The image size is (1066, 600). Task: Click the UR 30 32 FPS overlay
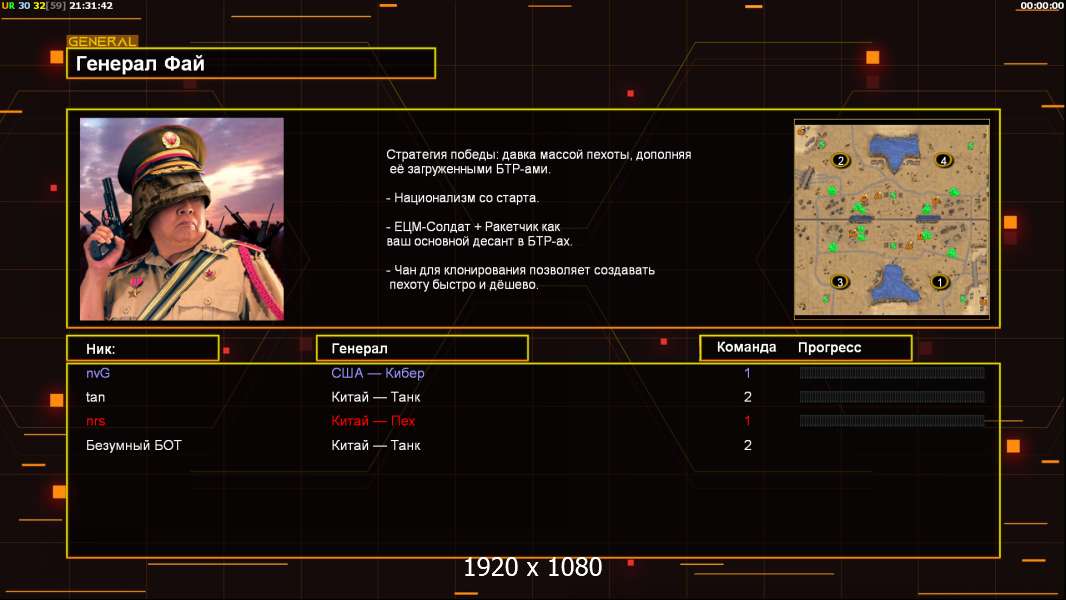click(33, 5)
